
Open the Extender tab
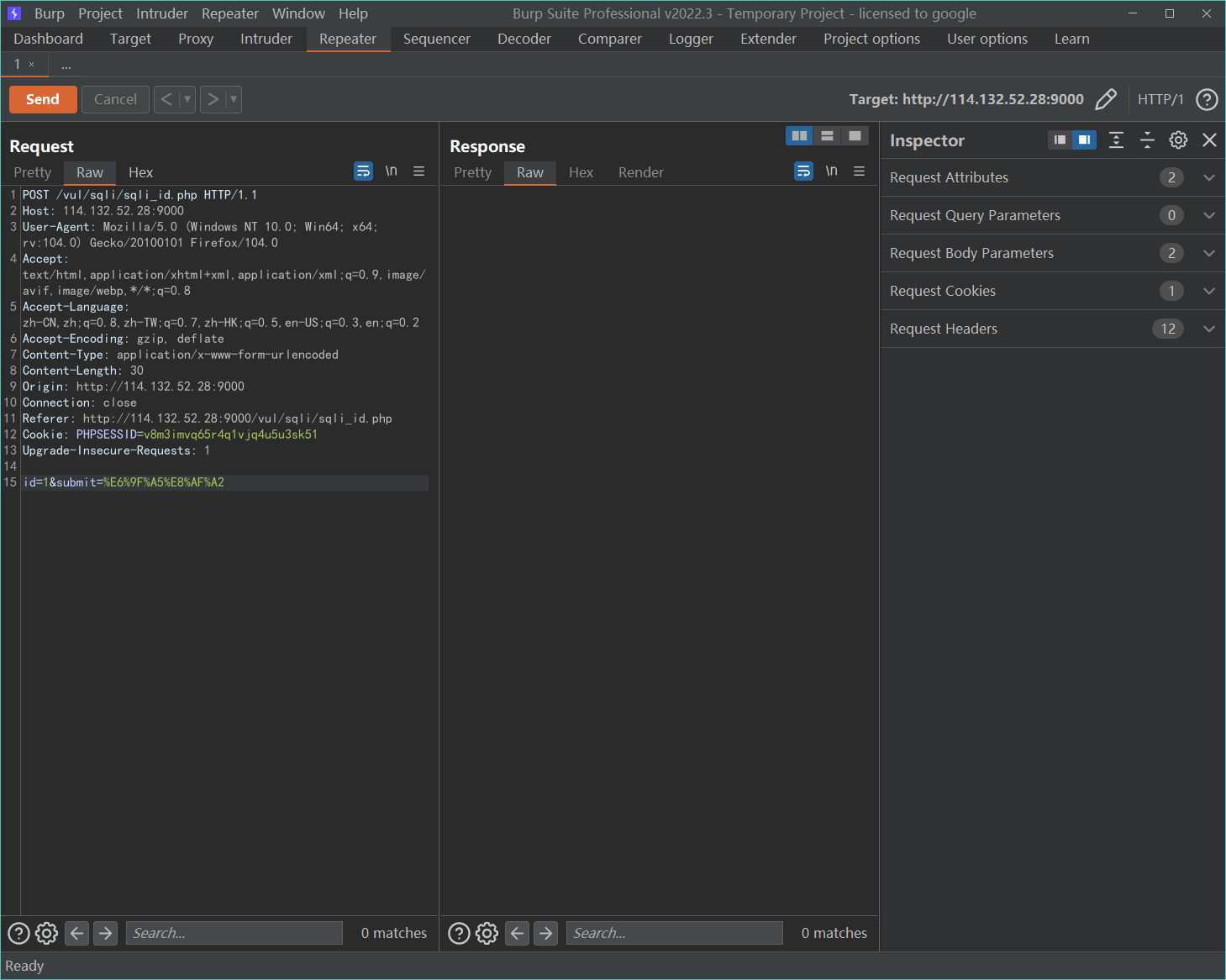coord(768,39)
